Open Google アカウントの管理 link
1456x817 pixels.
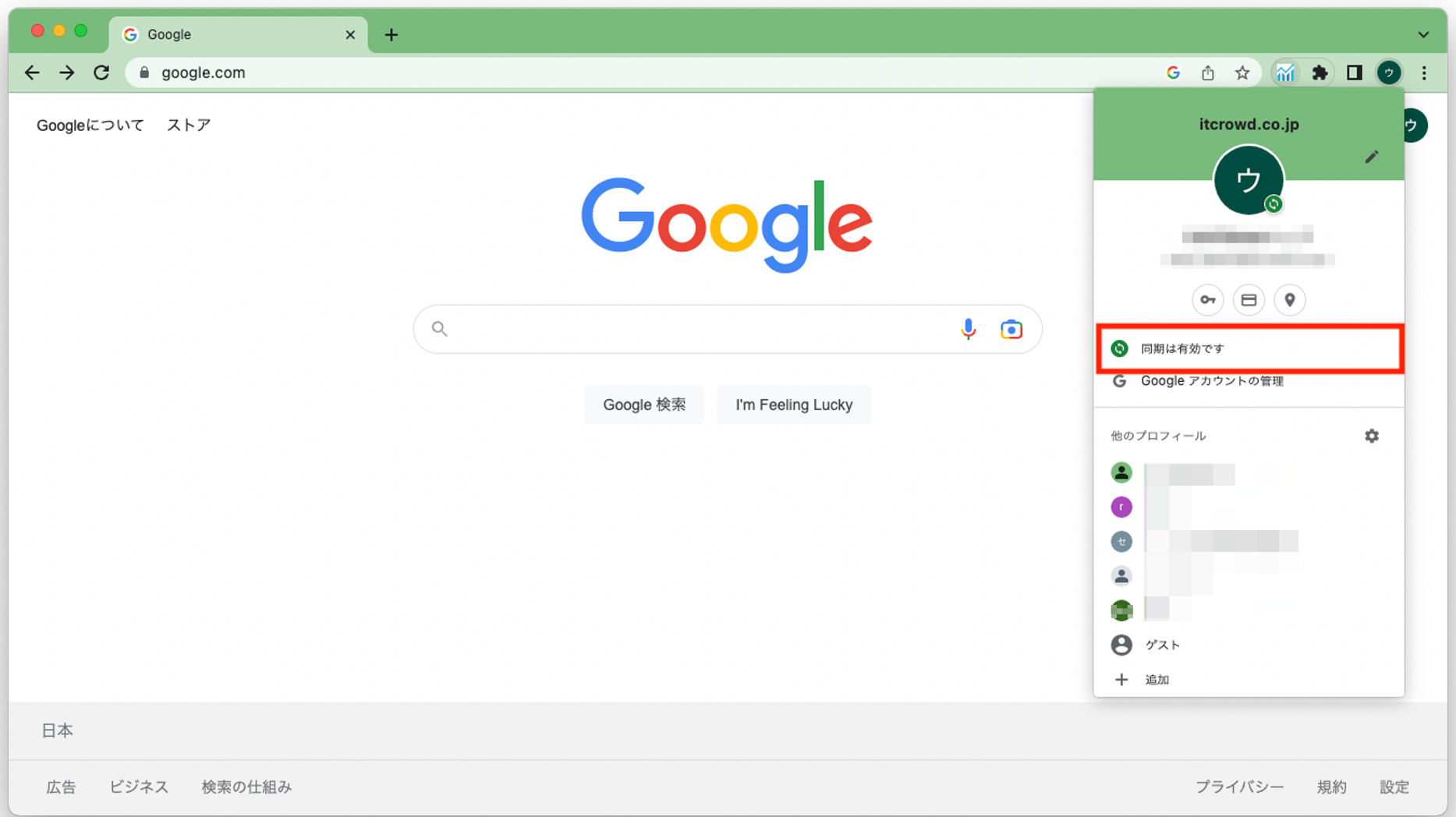coord(1211,381)
